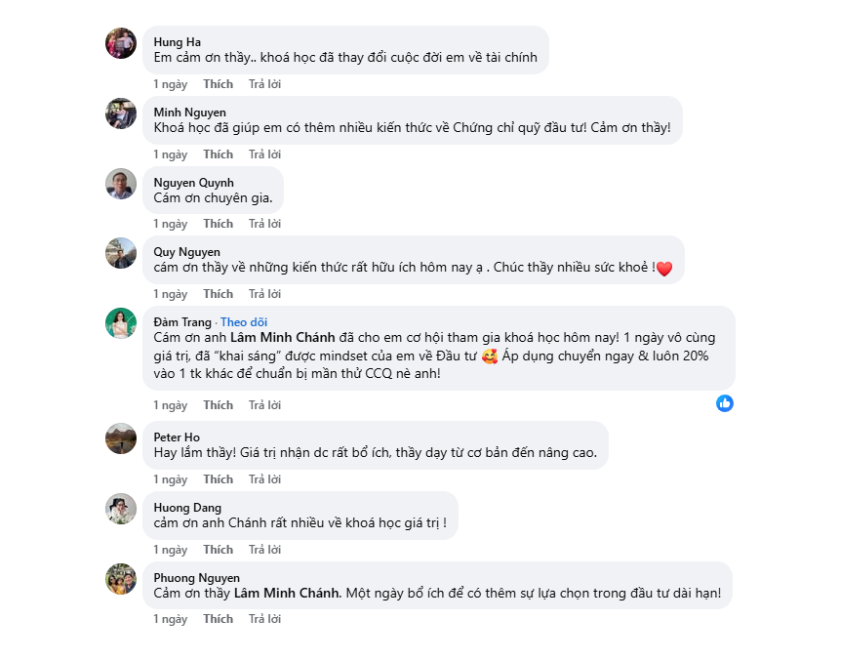
Task: Open Phuong Nguyen's profile picture
Action: tap(121, 578)
